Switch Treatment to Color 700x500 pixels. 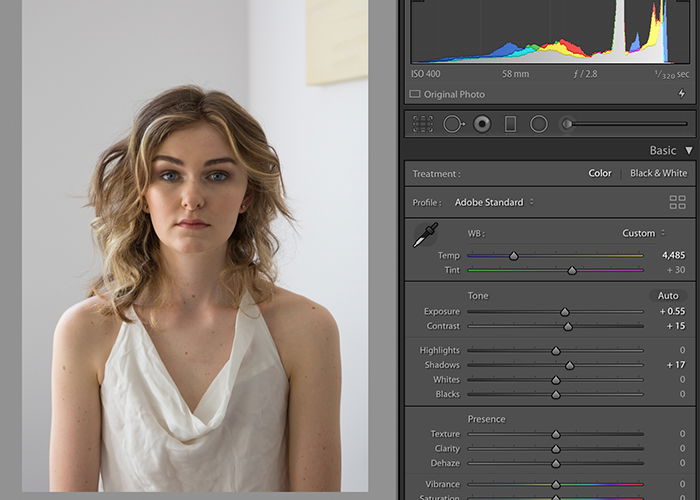click(600, 173)
